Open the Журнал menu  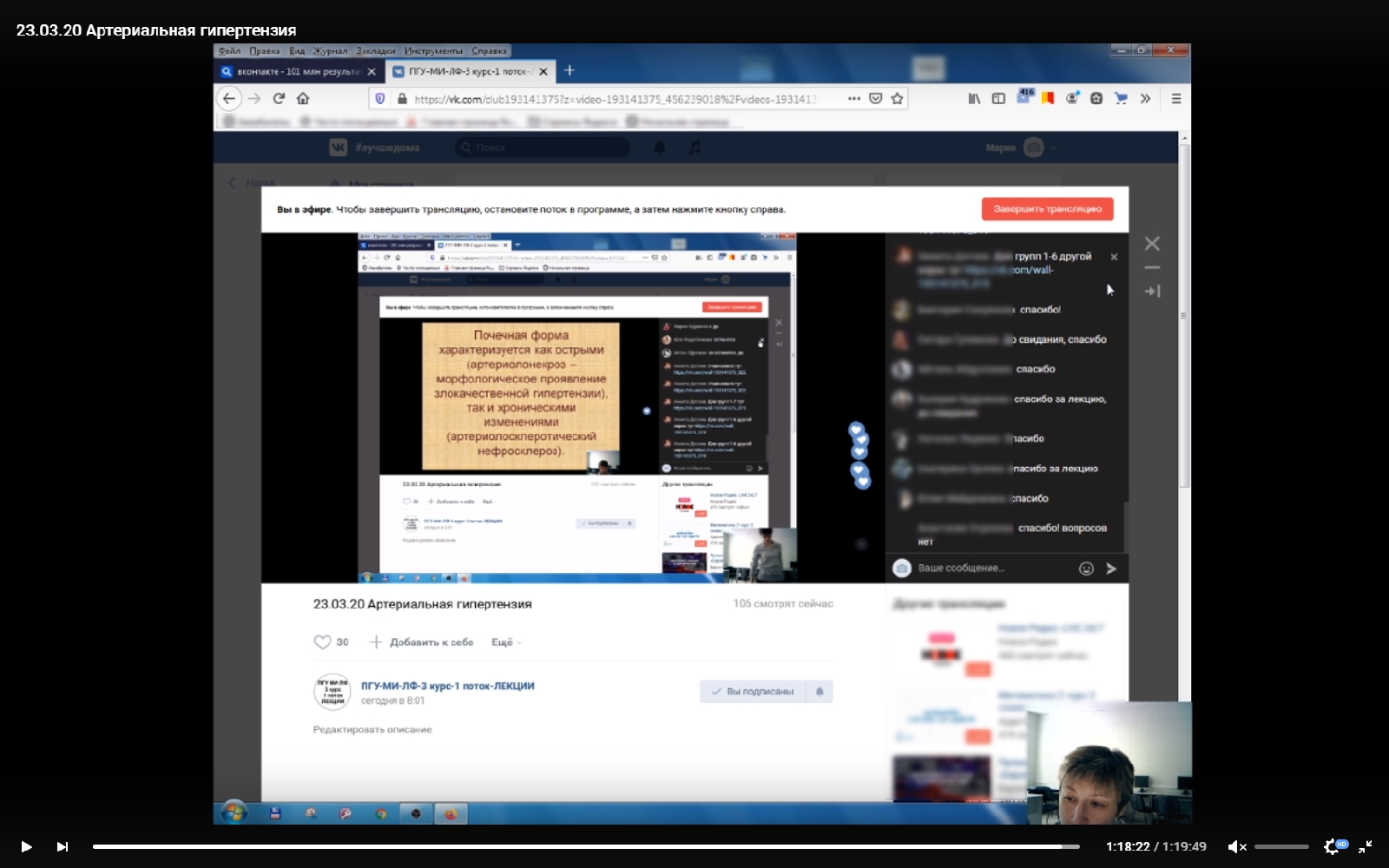(x=330, y=51)
